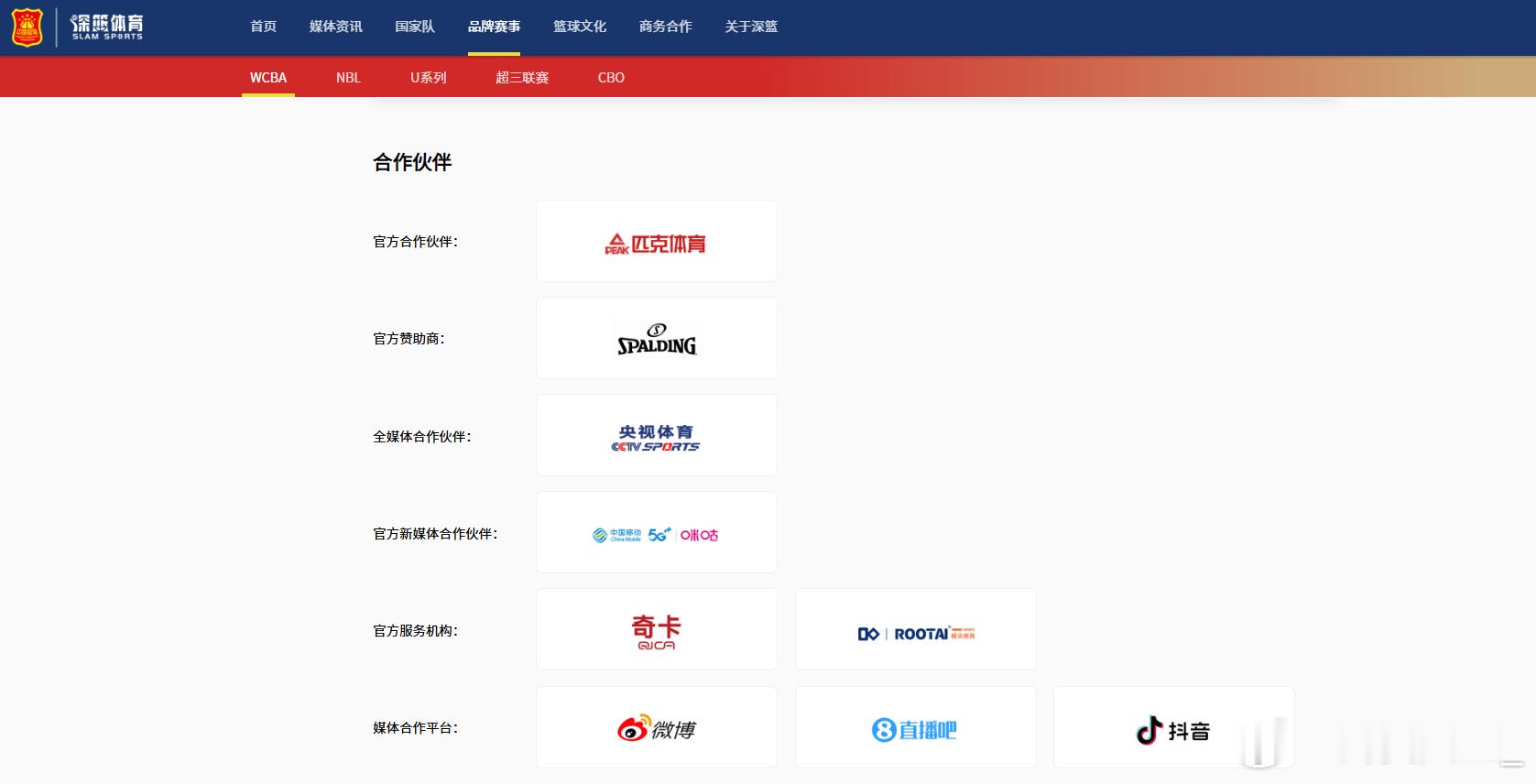The width and height of the screenshot is (1536, 784).
Task: Click the 官方新媒体合作伙伴 row label
Action: [x=436, y=534]
